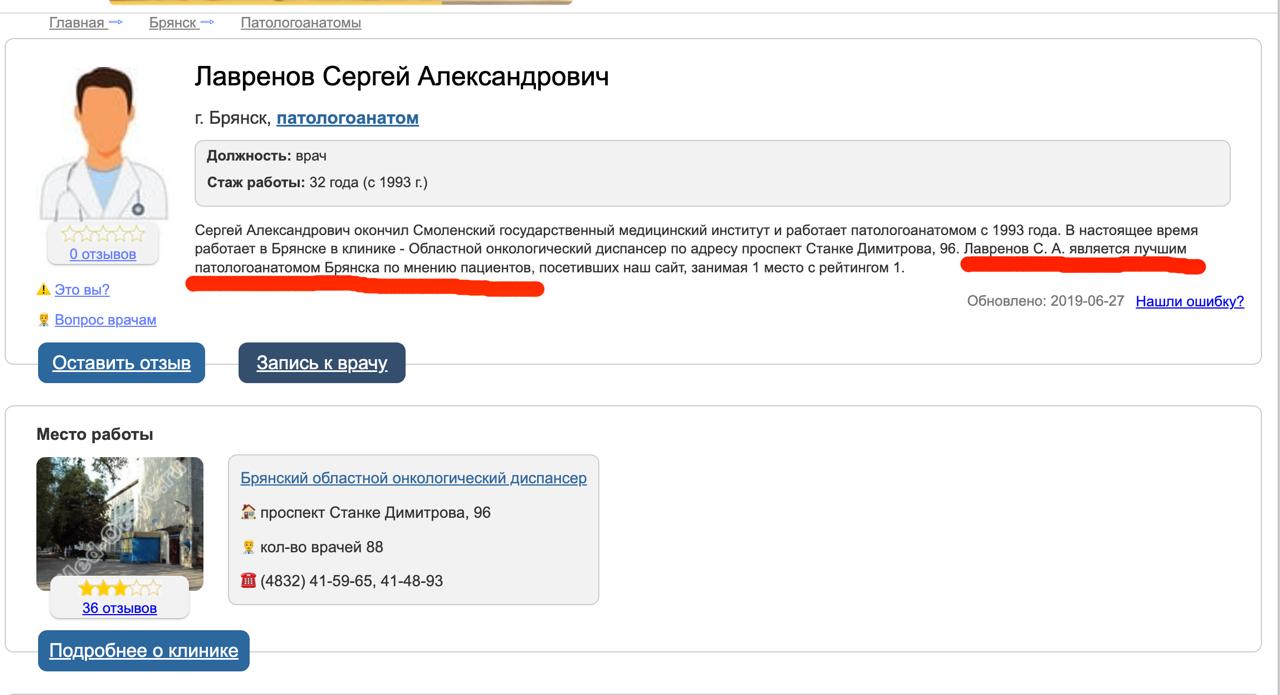Open the clinic building photo thumbnail
This screenshot has width=1280, height=695.
tap(120, 524)
